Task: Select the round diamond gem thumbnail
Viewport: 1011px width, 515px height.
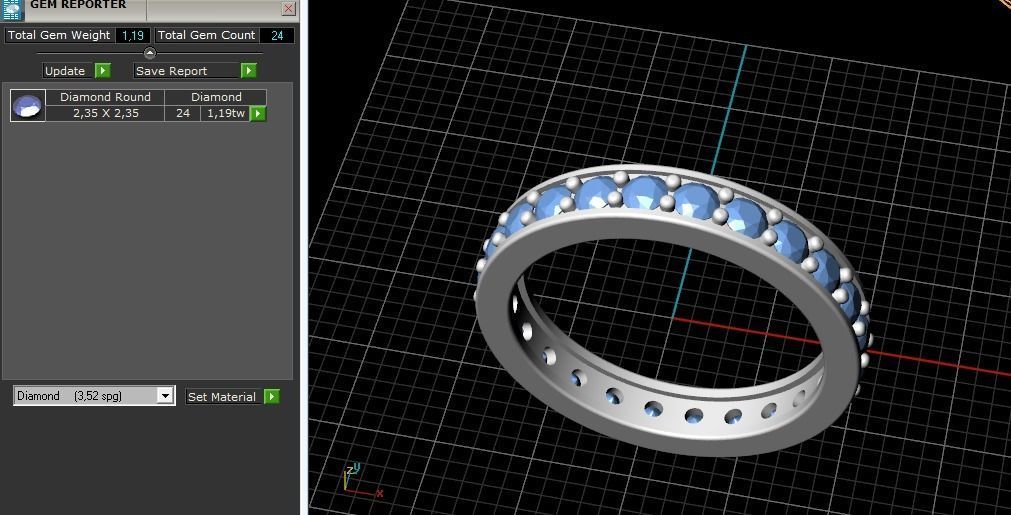Action: pyautogui.click(x=28, y=105)
